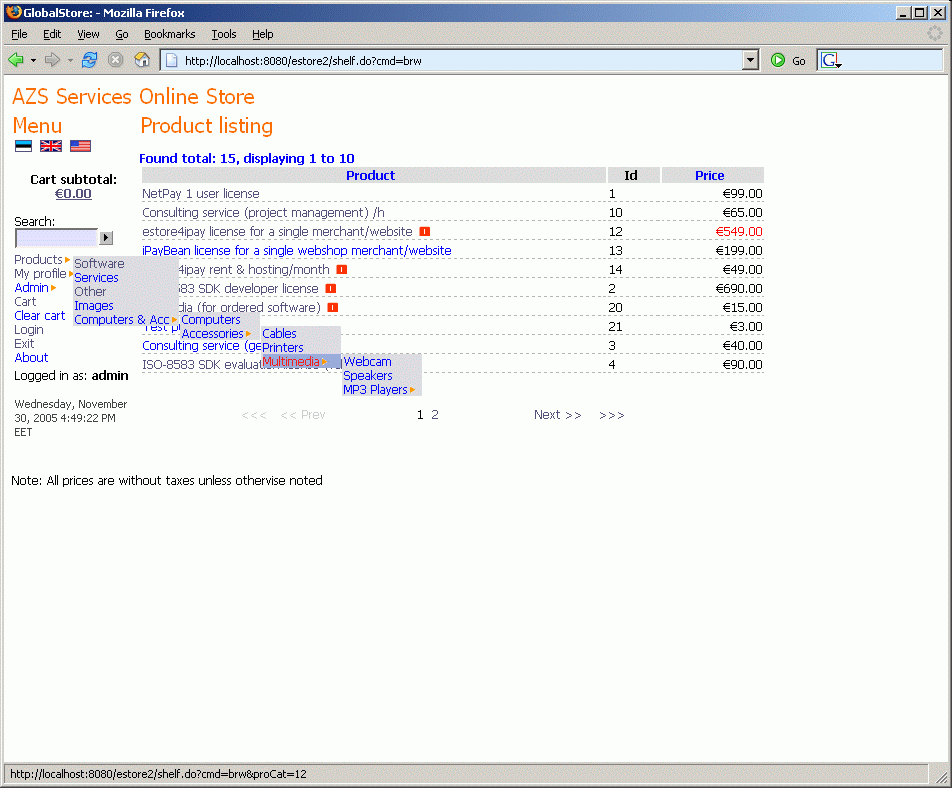The width and height of the screenshot is (952, 788).
Task: Select Computers in the submenu
Action: pyautogui.click(x=211, y=320)
